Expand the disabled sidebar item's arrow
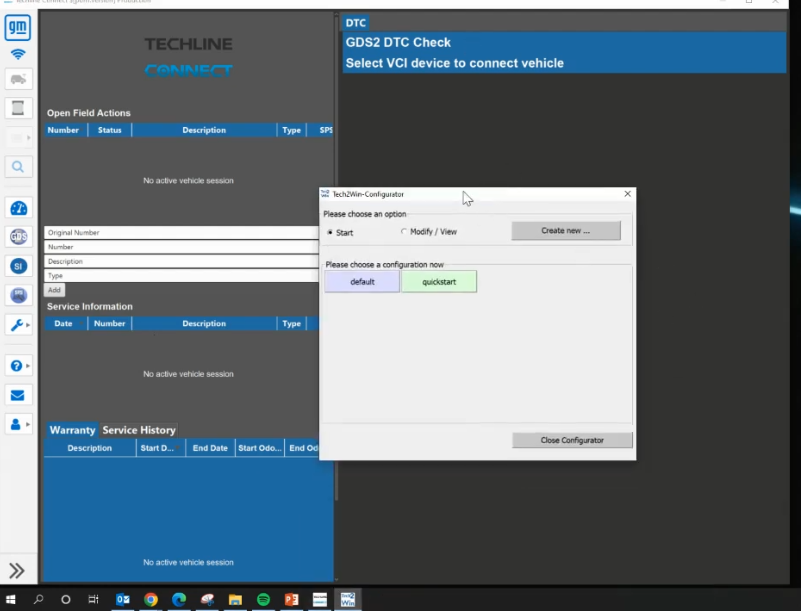Viewport: 801px width, 613px height. (x=28, y=138)
